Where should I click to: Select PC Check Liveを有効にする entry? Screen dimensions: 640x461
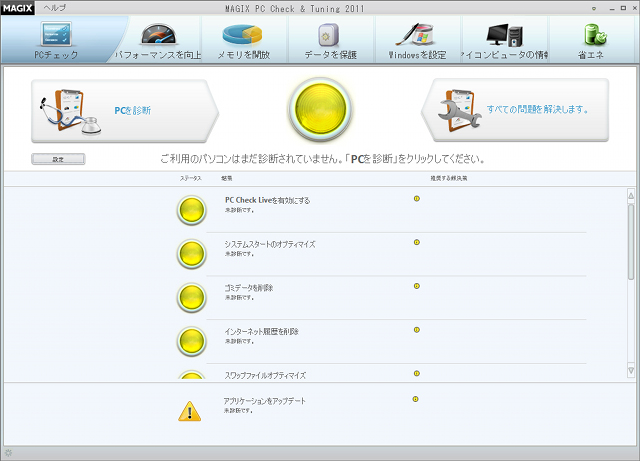pos(267,200)
